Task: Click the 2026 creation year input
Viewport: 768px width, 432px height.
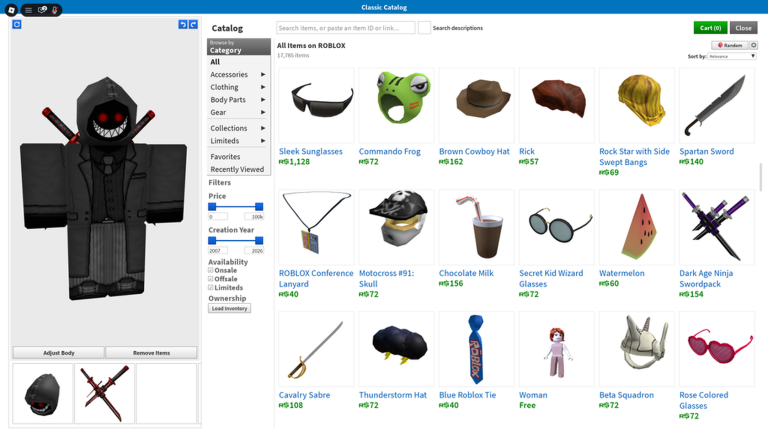Action: pyautogui.click(x=254, y=250)
